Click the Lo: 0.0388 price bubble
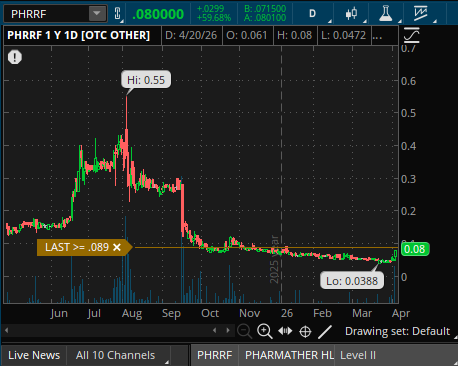Image resolution: width=458 pixels, height=366 pixels. (352, 281)
